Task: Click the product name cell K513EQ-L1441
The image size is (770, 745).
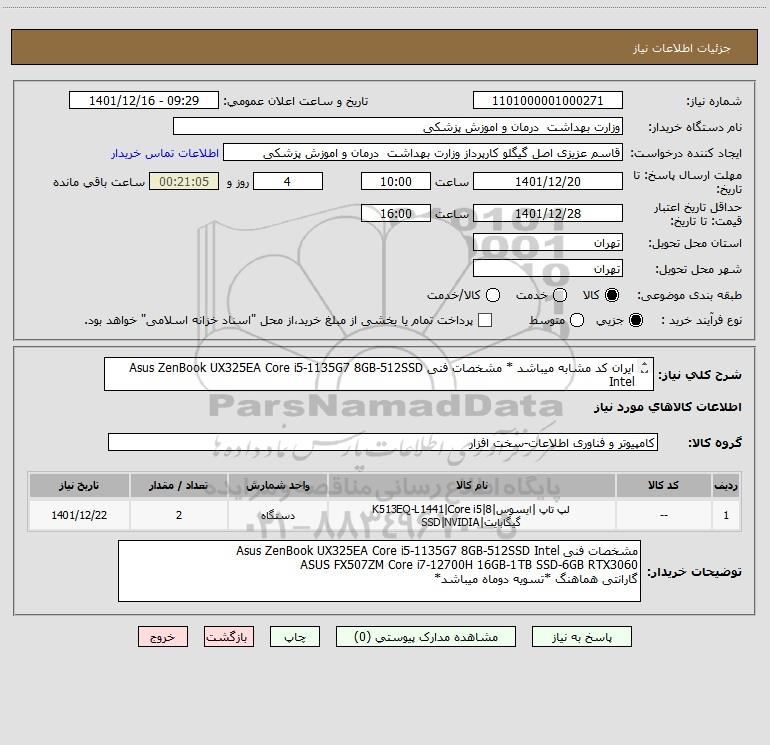Action: [470, 516]
